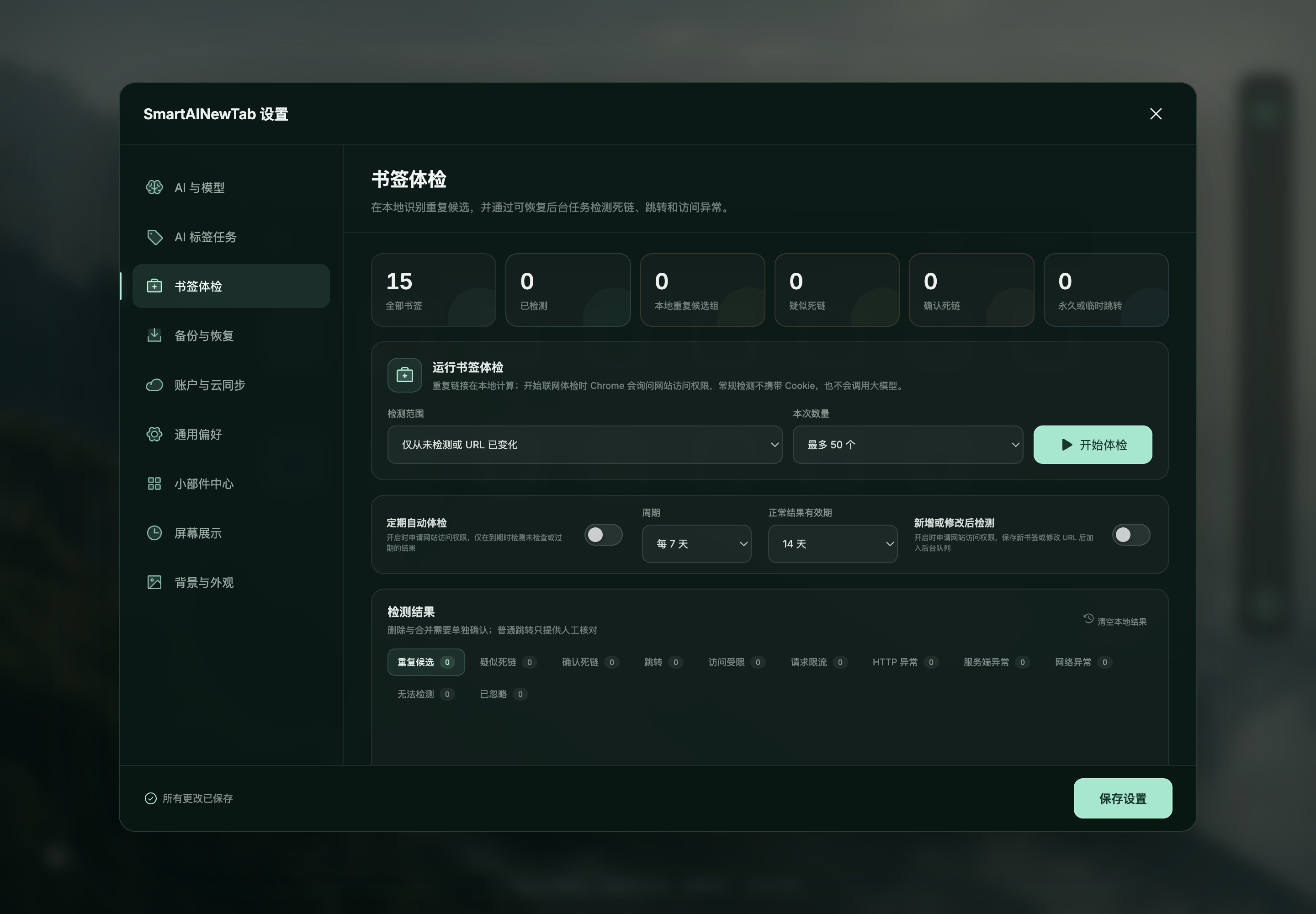This screenshot has width=1316, height=914.
Task: Click the 书签体检 page heading
Action: click(x=409, y=179)
